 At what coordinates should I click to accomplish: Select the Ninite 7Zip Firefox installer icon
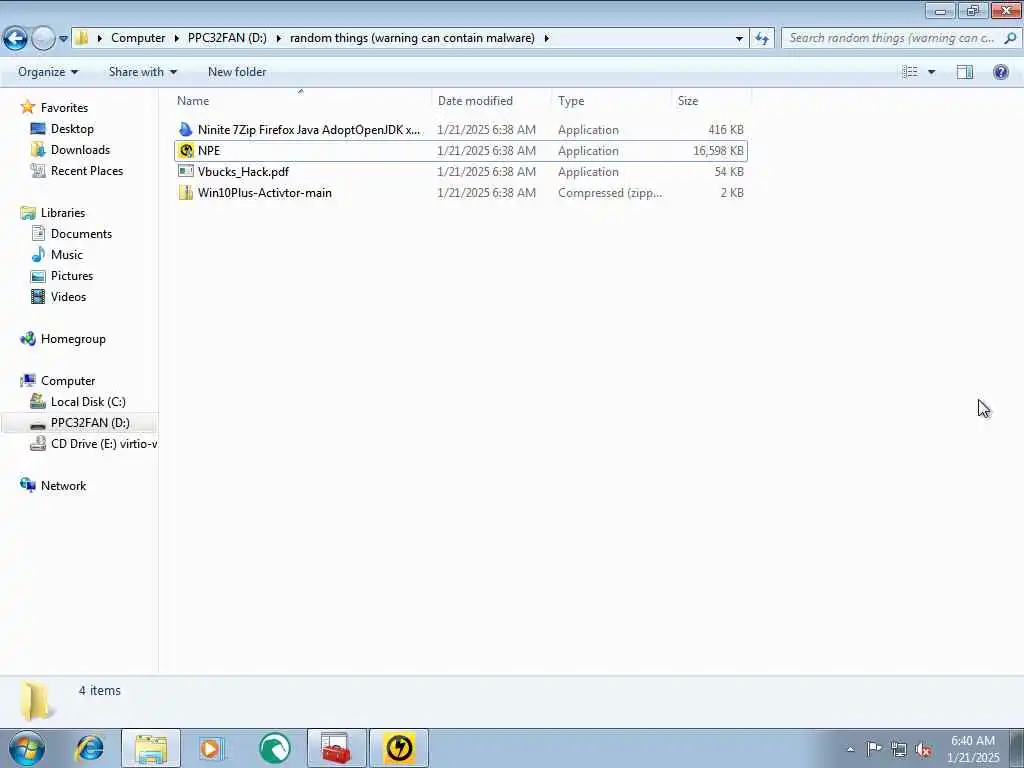tap(185, 129)
